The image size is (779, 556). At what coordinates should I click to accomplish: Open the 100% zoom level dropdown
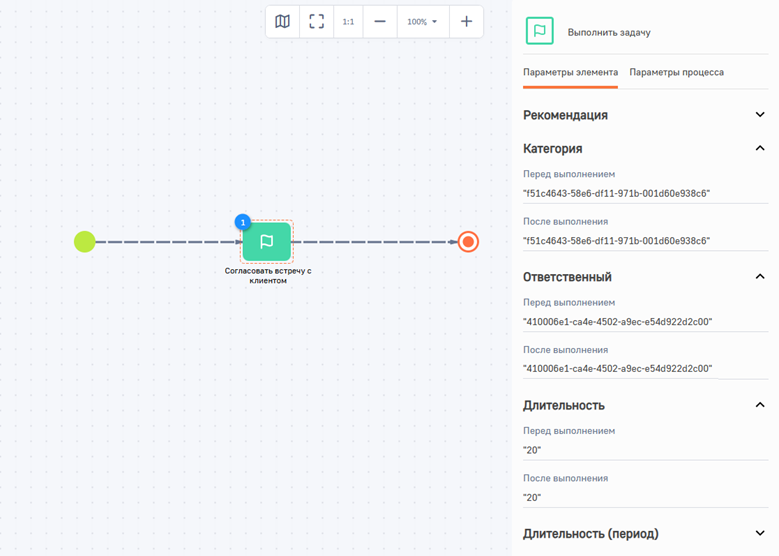423,21
